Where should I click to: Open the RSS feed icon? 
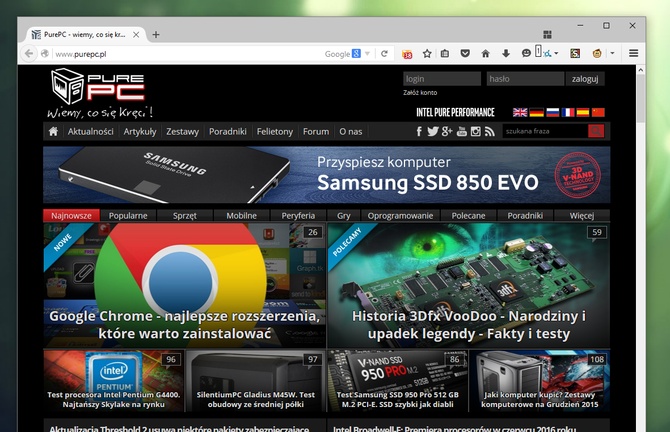point(490,131)
